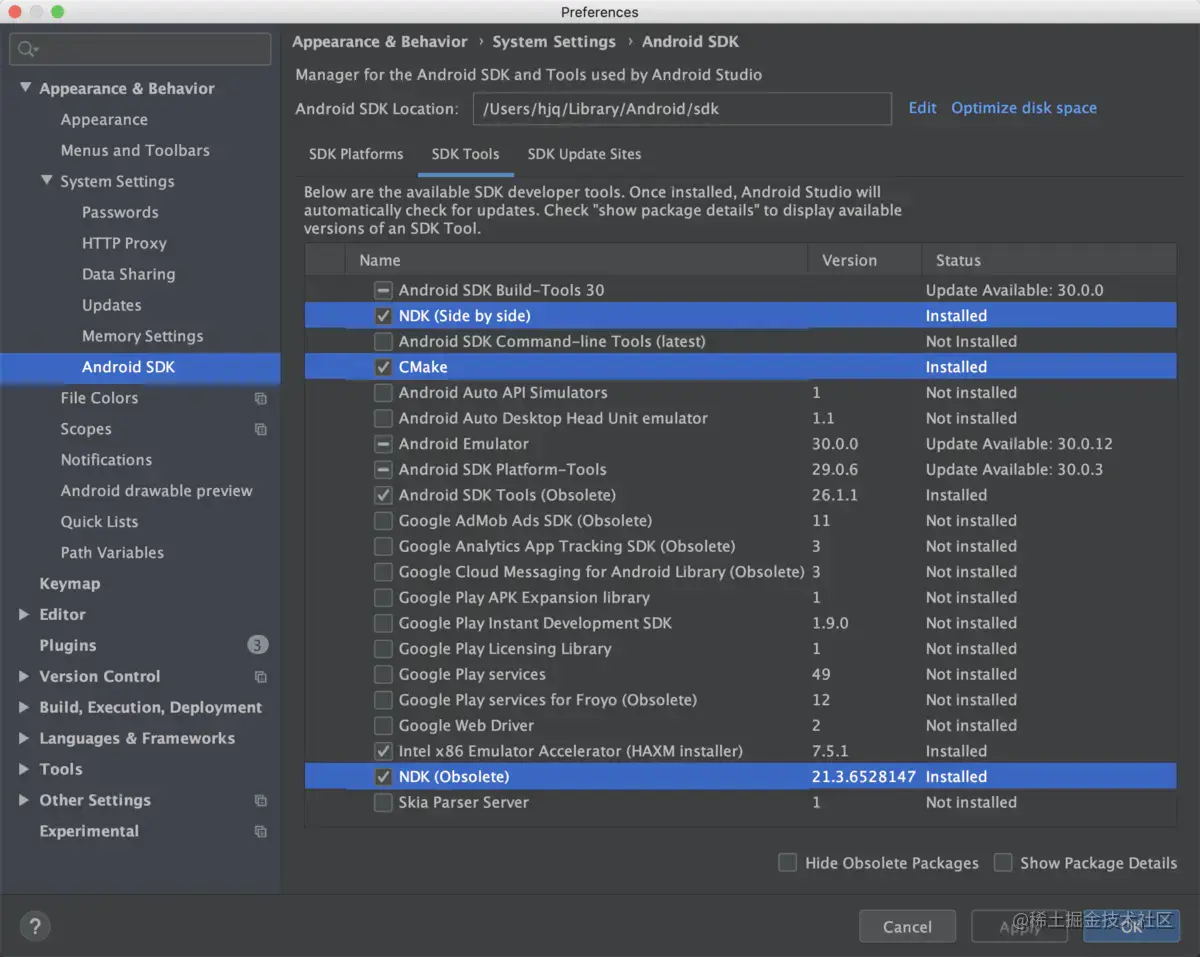Image resolution: width=1200 pixels, height=957 pixels.
Task: Uncheck the NDK (Side by side) checkbox
Action: pos(383,316)
